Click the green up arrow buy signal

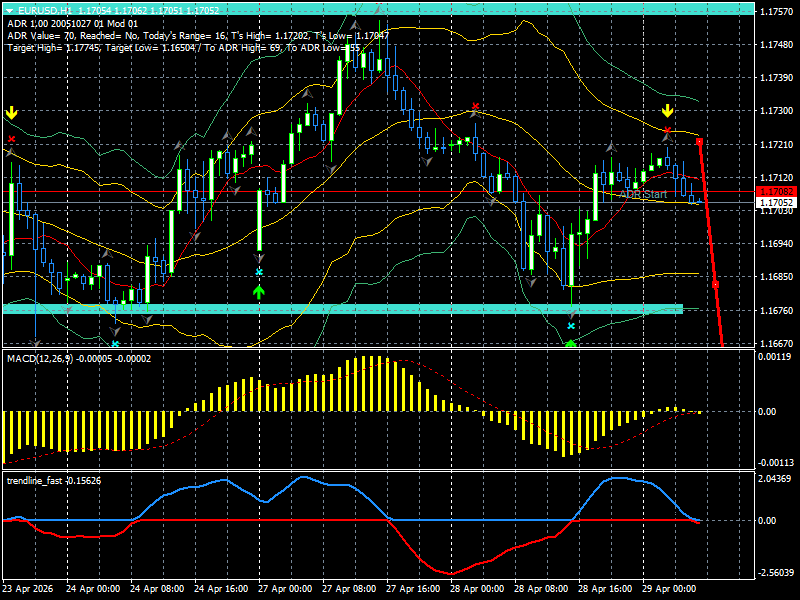[258, 292]
